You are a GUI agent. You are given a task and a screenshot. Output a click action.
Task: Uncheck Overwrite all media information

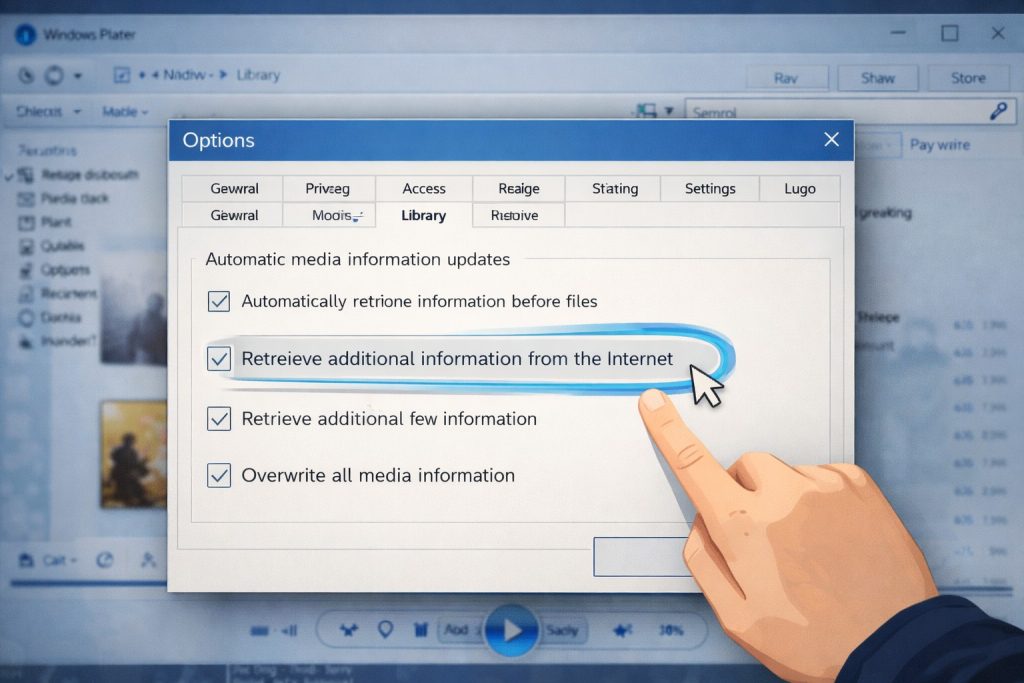(218, 475)
